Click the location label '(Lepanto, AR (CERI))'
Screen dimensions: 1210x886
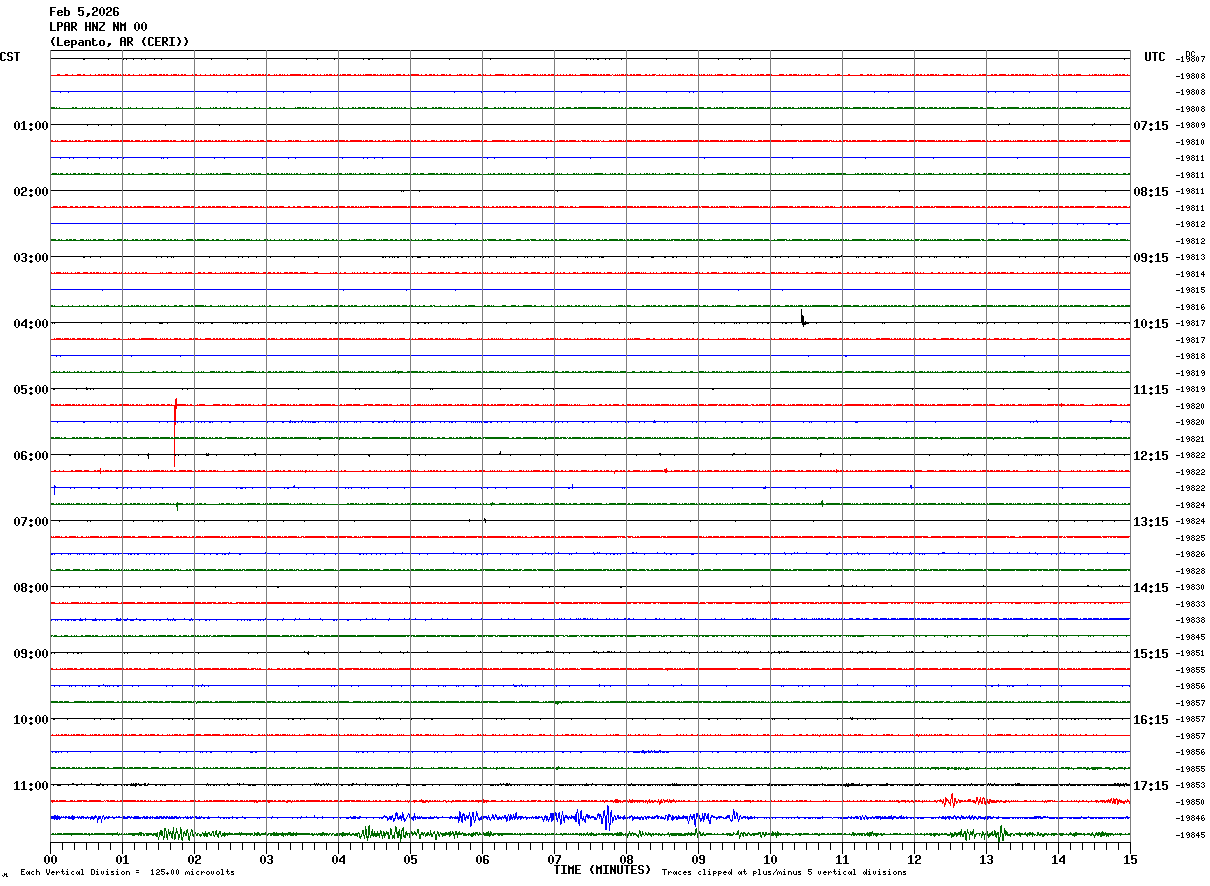(x=119, y=42)
